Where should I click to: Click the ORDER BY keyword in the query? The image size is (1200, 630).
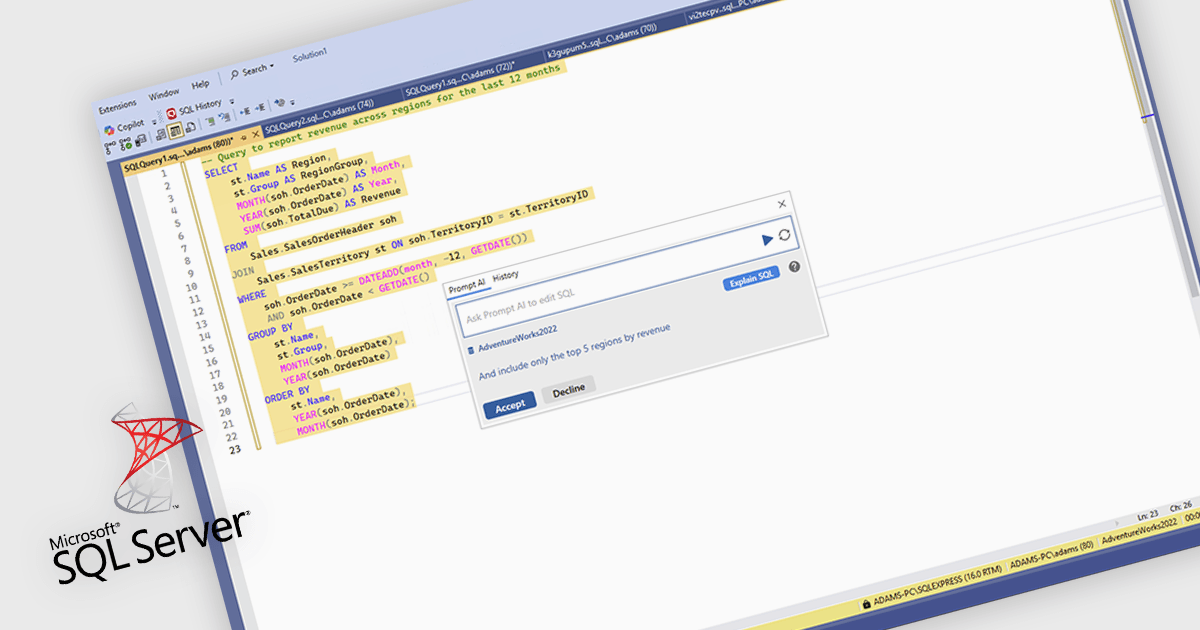pyautogui.click(x=287, y=396)
